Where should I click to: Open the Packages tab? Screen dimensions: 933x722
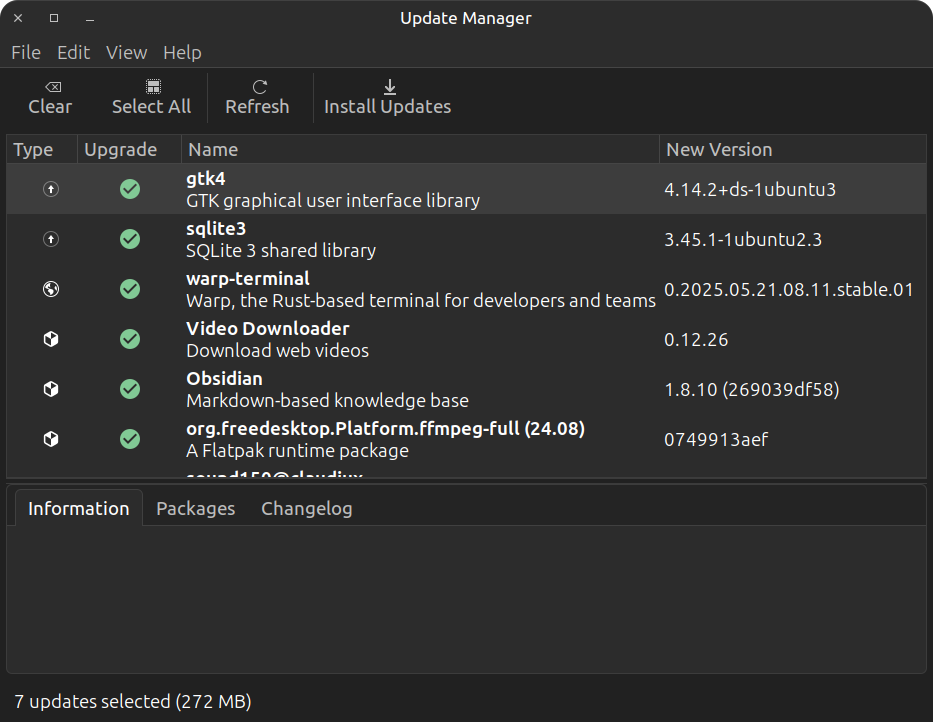(x=195, y=508)
